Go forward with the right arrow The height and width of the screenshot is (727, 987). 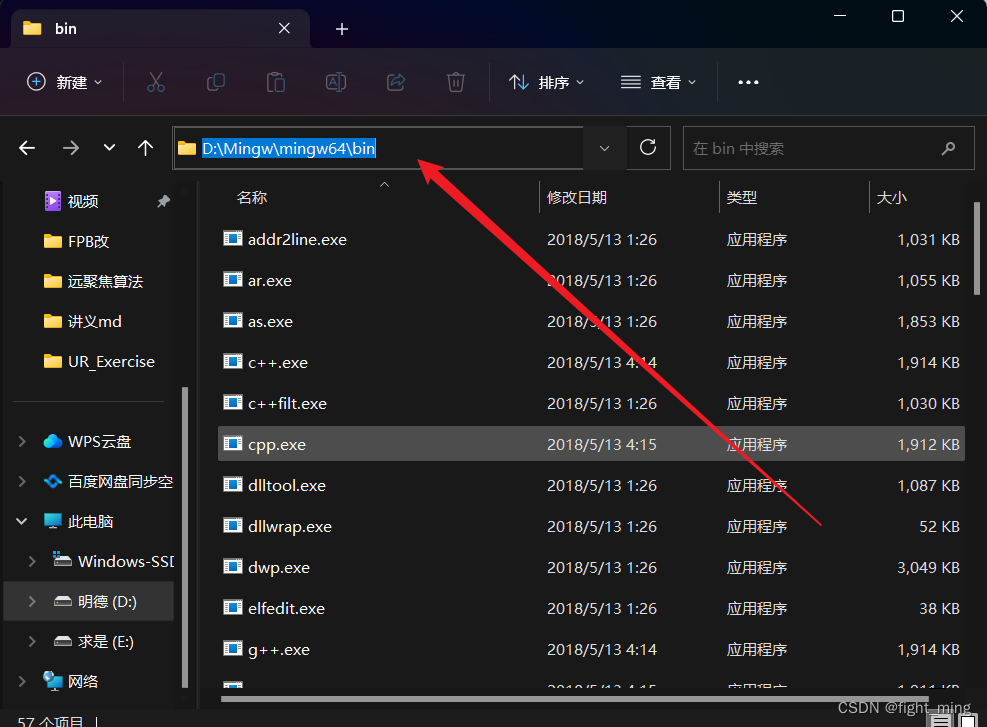(x=70, y=148)
